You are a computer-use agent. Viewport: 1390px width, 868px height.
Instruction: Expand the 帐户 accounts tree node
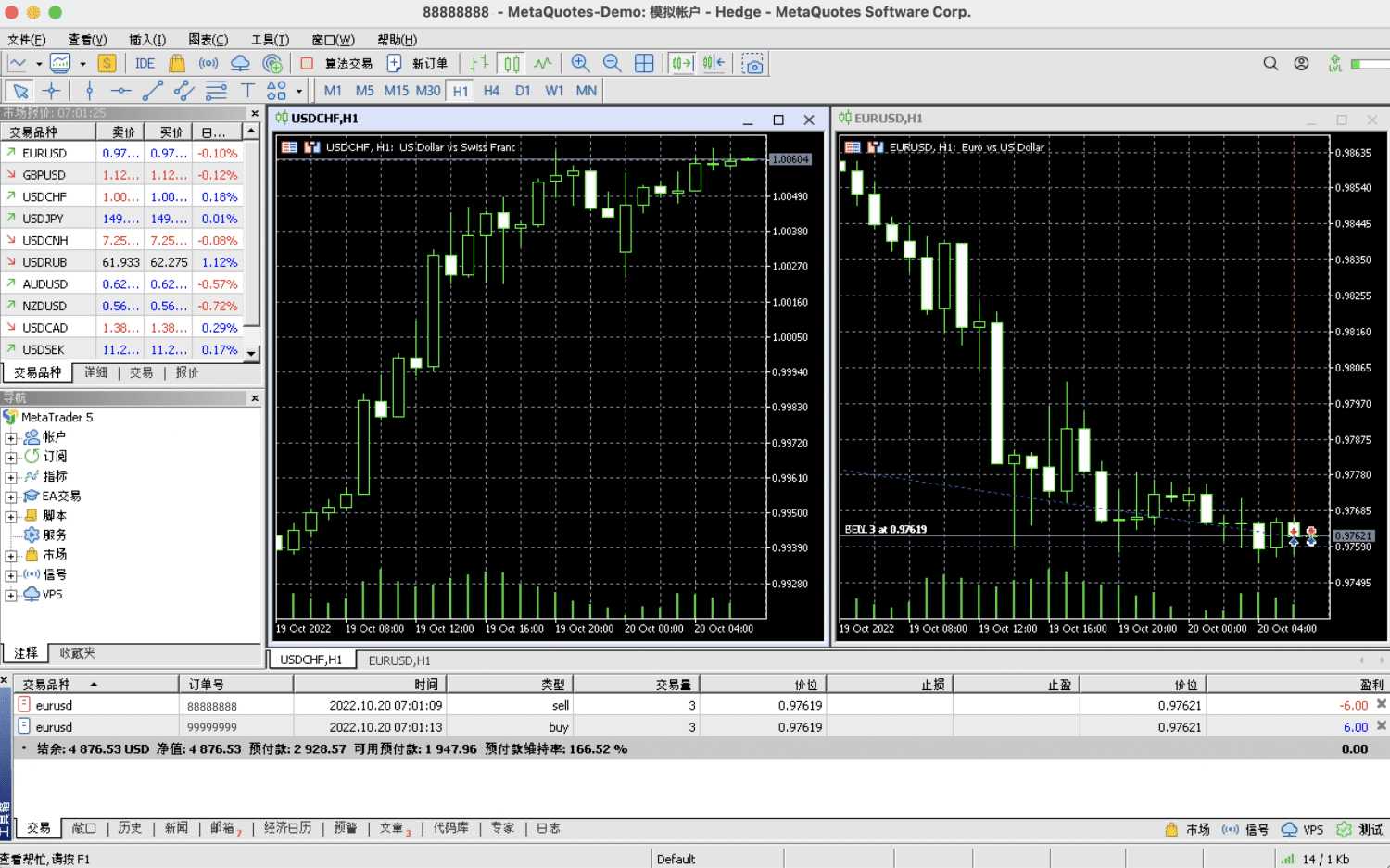coord(11,437)
